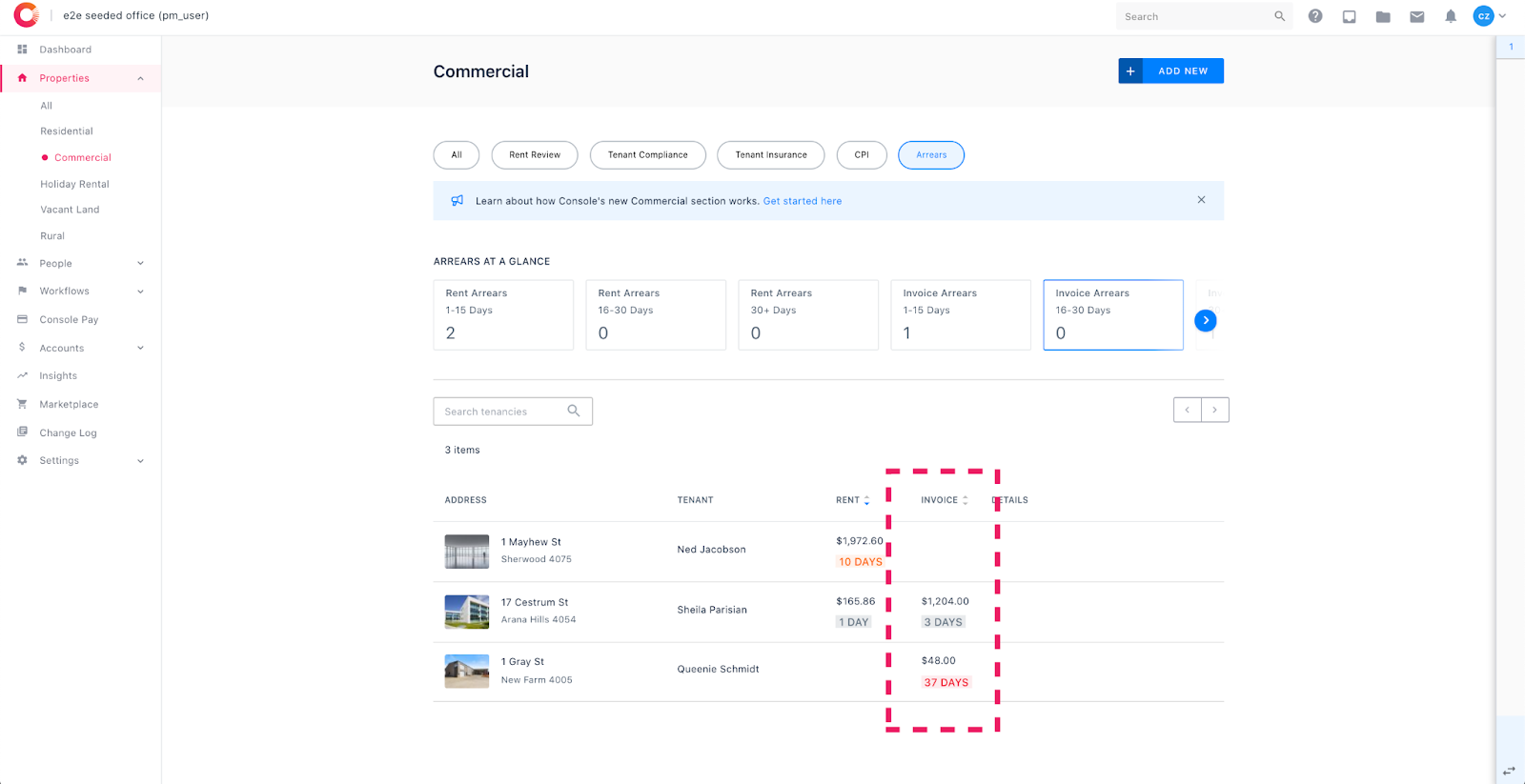The height and width of the screenshot is (784, 1525).
Task: Click the inbox tray icon in header
Action: 1350,16
